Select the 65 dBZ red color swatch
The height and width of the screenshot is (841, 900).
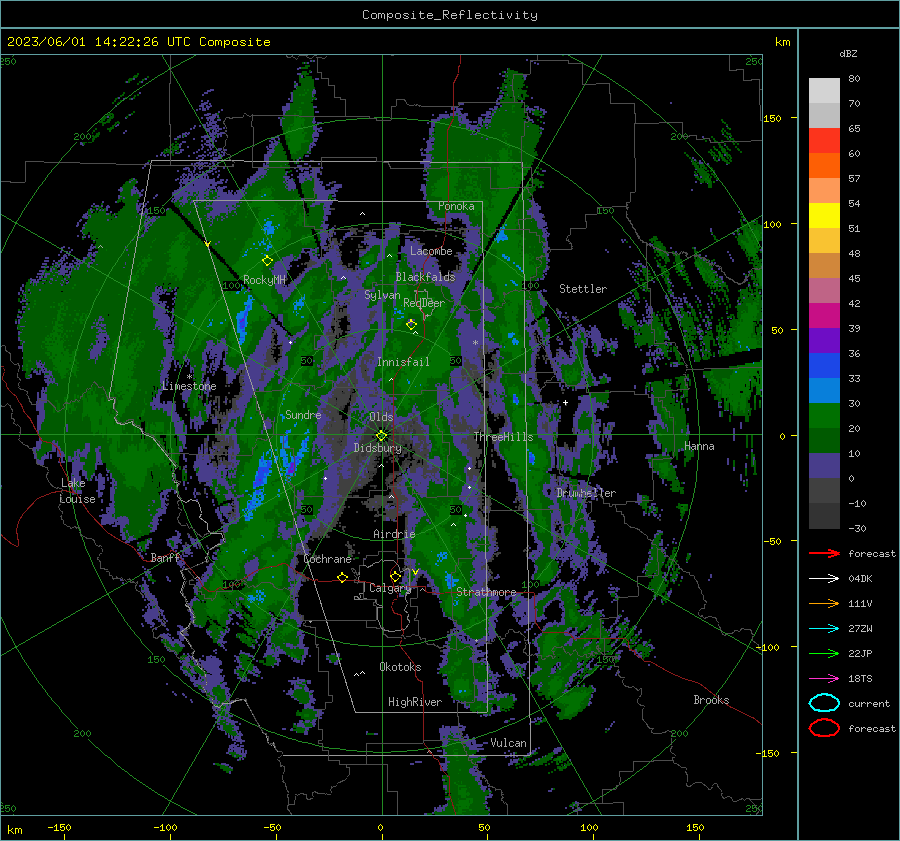(x=824, y=140)
